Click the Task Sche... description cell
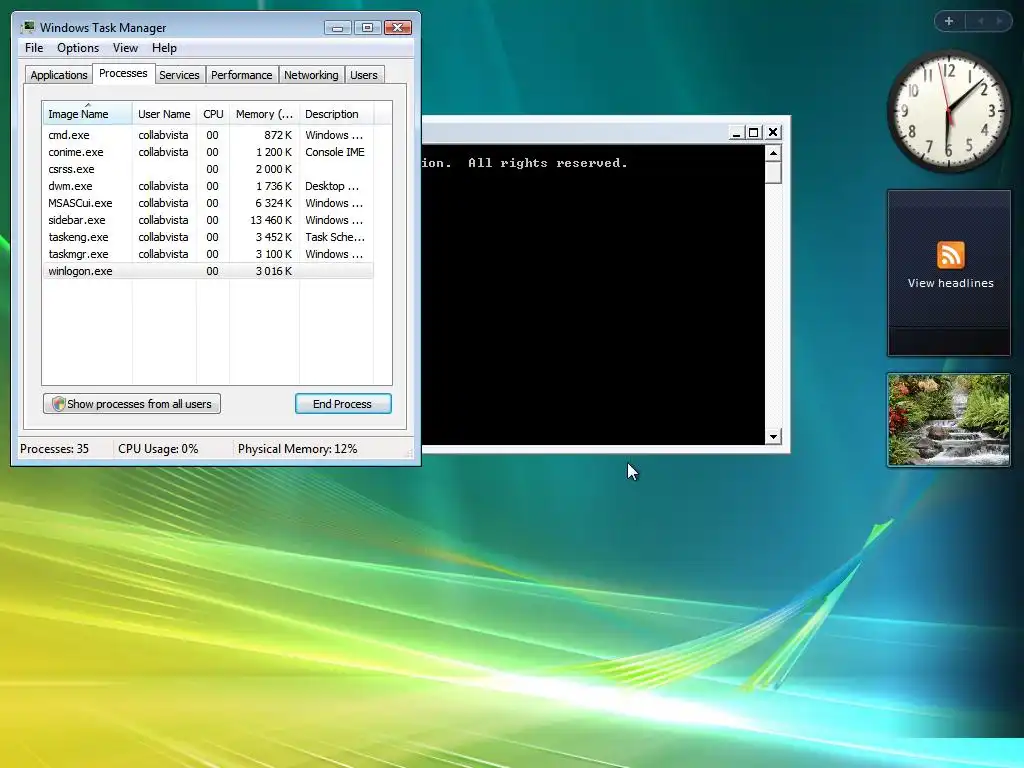This screenshot has width=1024, height=768. coord(334,237)
